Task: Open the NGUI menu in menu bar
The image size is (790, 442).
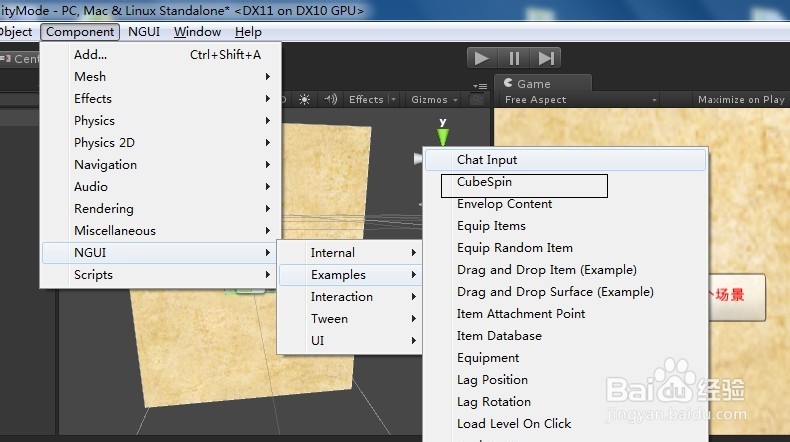Action: (144, 32)
